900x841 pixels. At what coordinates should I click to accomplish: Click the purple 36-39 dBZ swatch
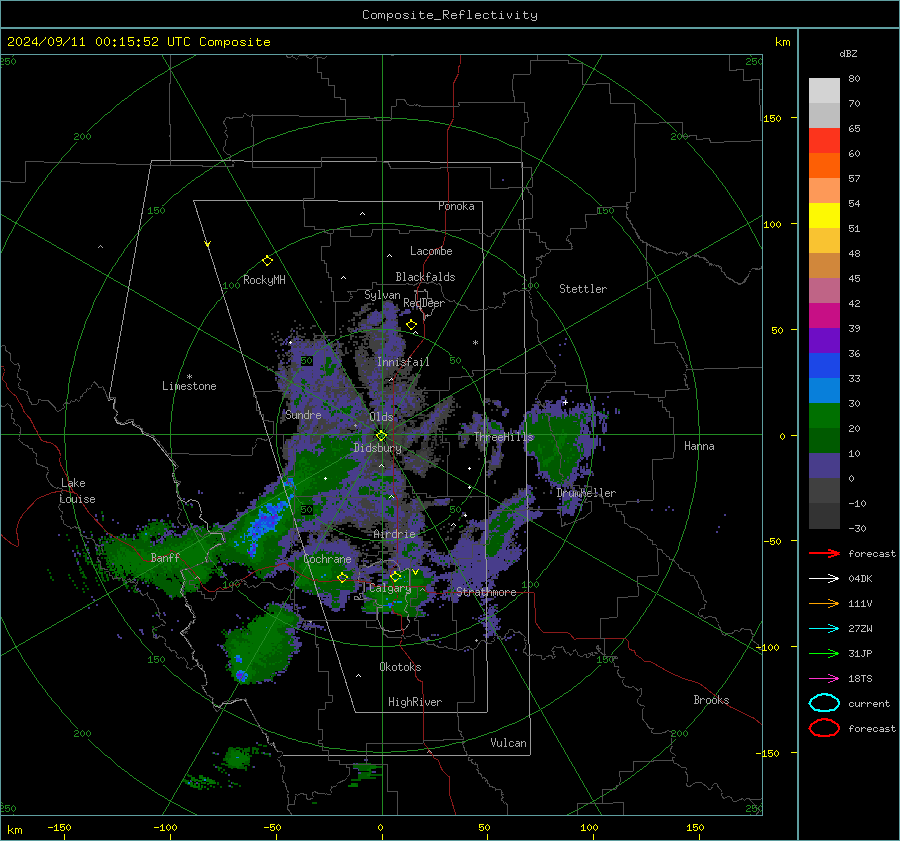(824, 340)
